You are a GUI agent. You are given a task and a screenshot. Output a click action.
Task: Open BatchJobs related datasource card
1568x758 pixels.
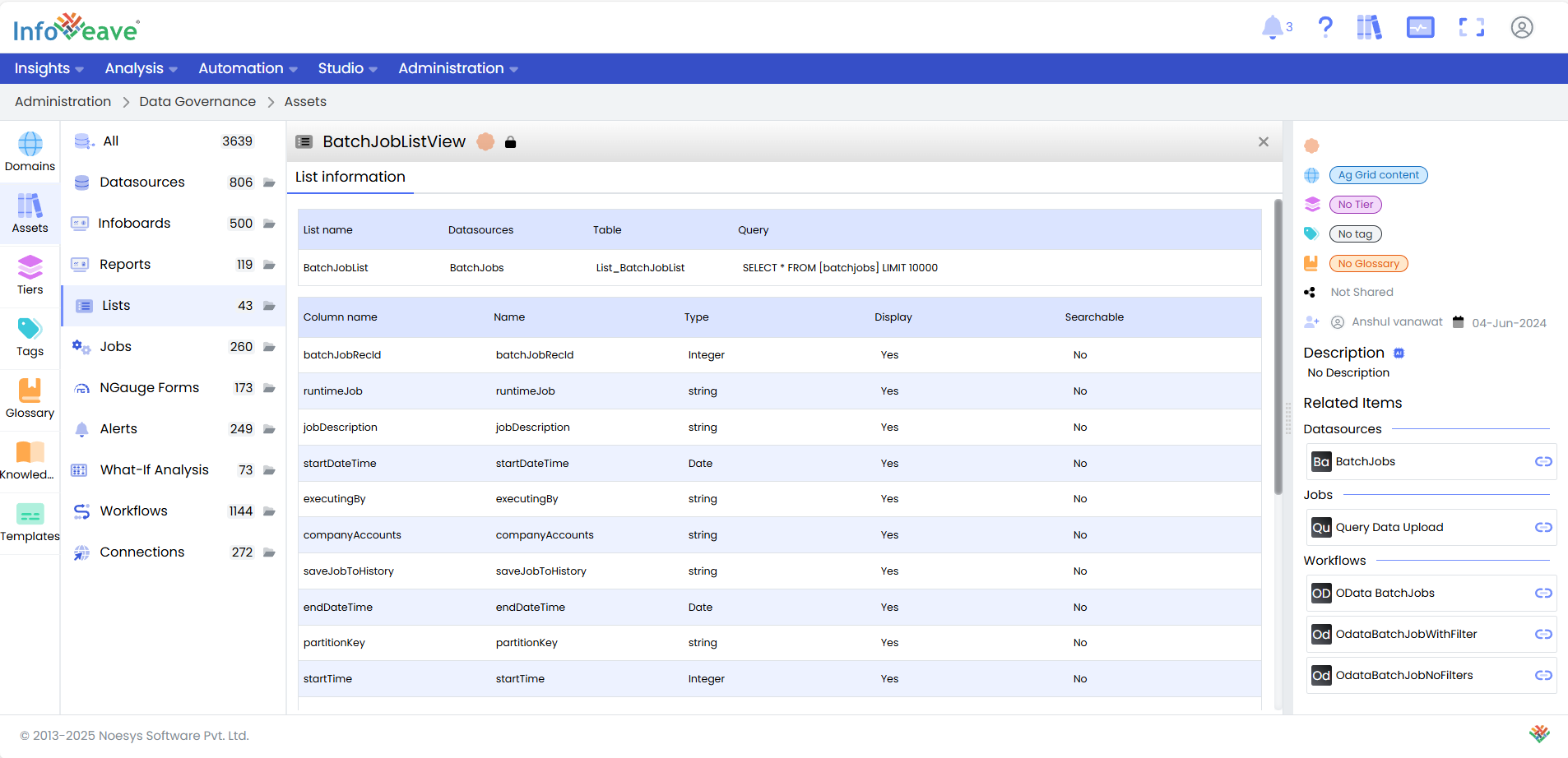point(1431,462)
